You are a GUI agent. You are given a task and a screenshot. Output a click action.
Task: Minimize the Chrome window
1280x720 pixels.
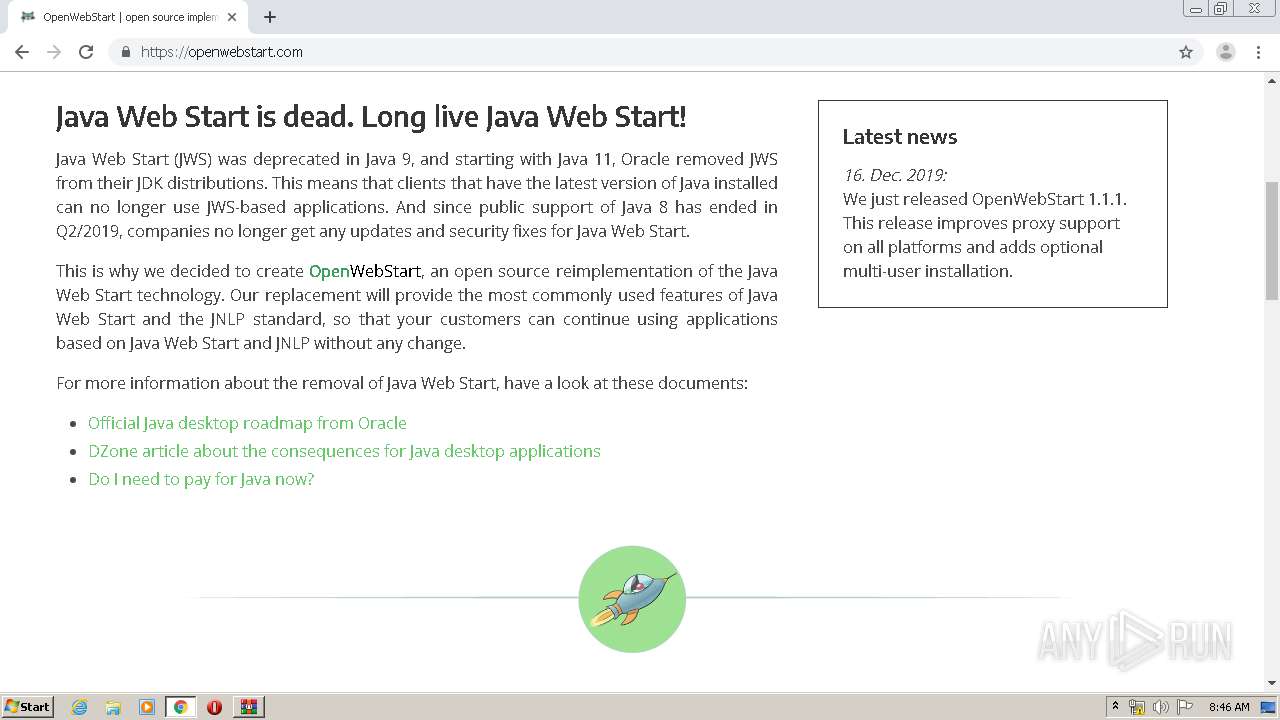coord(1196,9)
